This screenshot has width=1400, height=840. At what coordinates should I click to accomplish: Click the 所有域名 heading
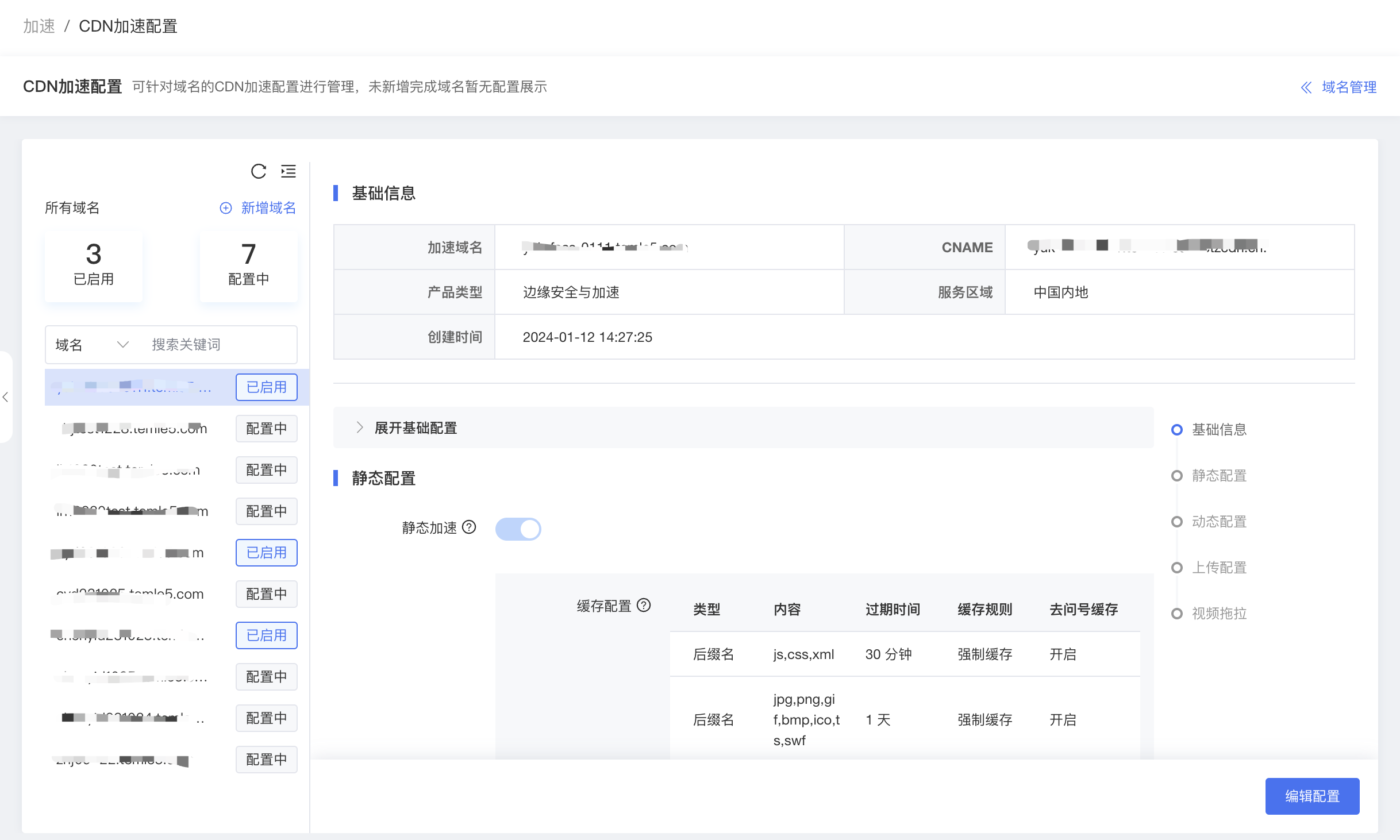click(72, 208)
